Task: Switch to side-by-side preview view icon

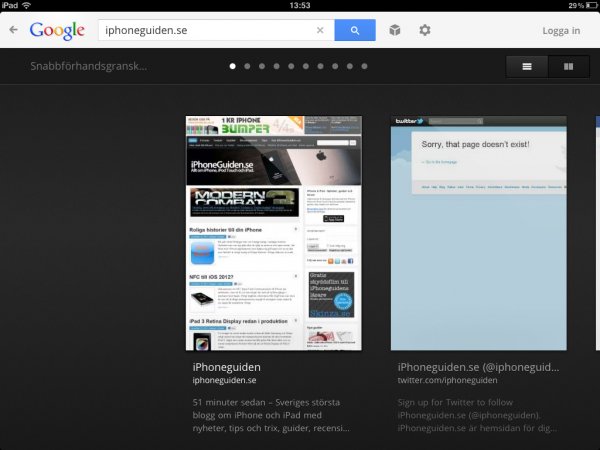Action: pos(569,67)
